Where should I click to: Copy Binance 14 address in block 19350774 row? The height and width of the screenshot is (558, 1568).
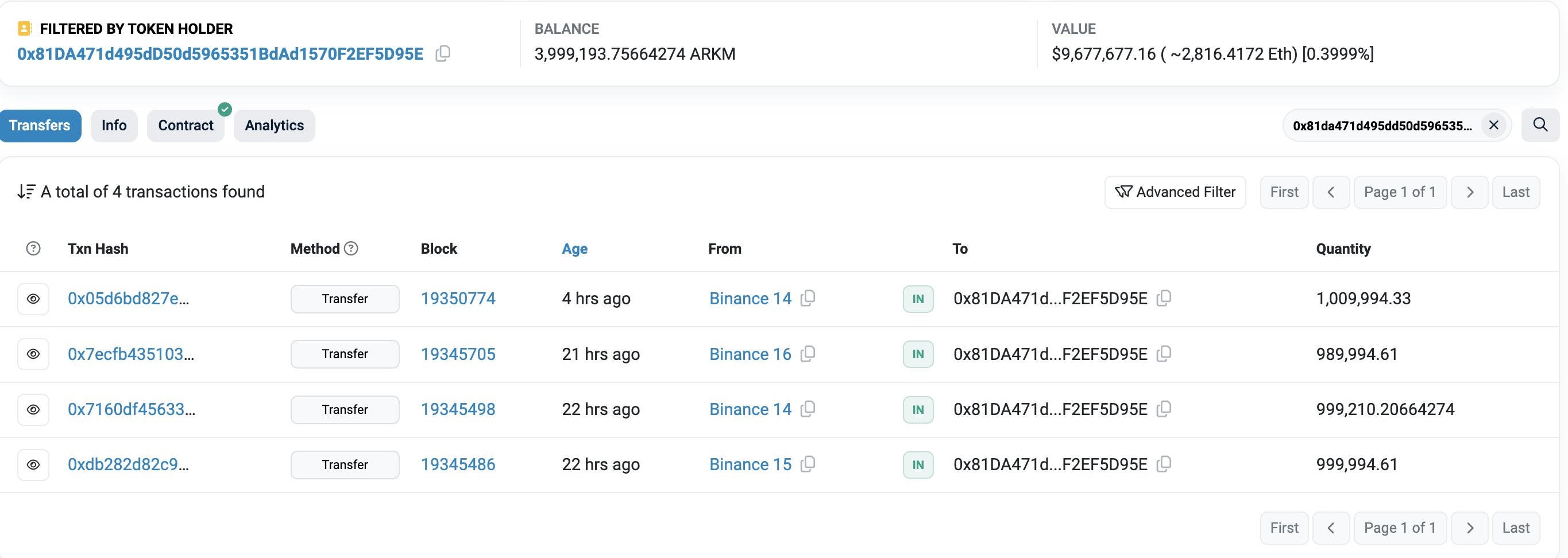[808, 298]
